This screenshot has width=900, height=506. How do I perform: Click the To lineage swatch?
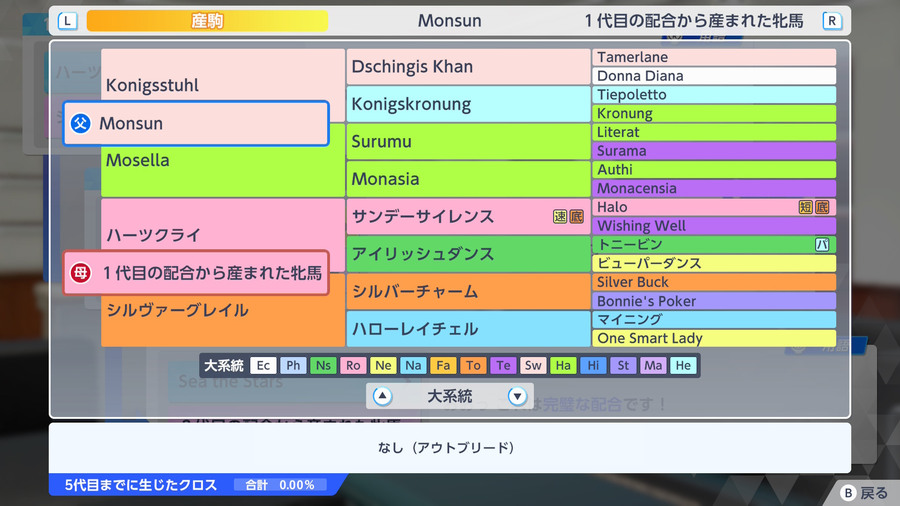tap(473, 365)
